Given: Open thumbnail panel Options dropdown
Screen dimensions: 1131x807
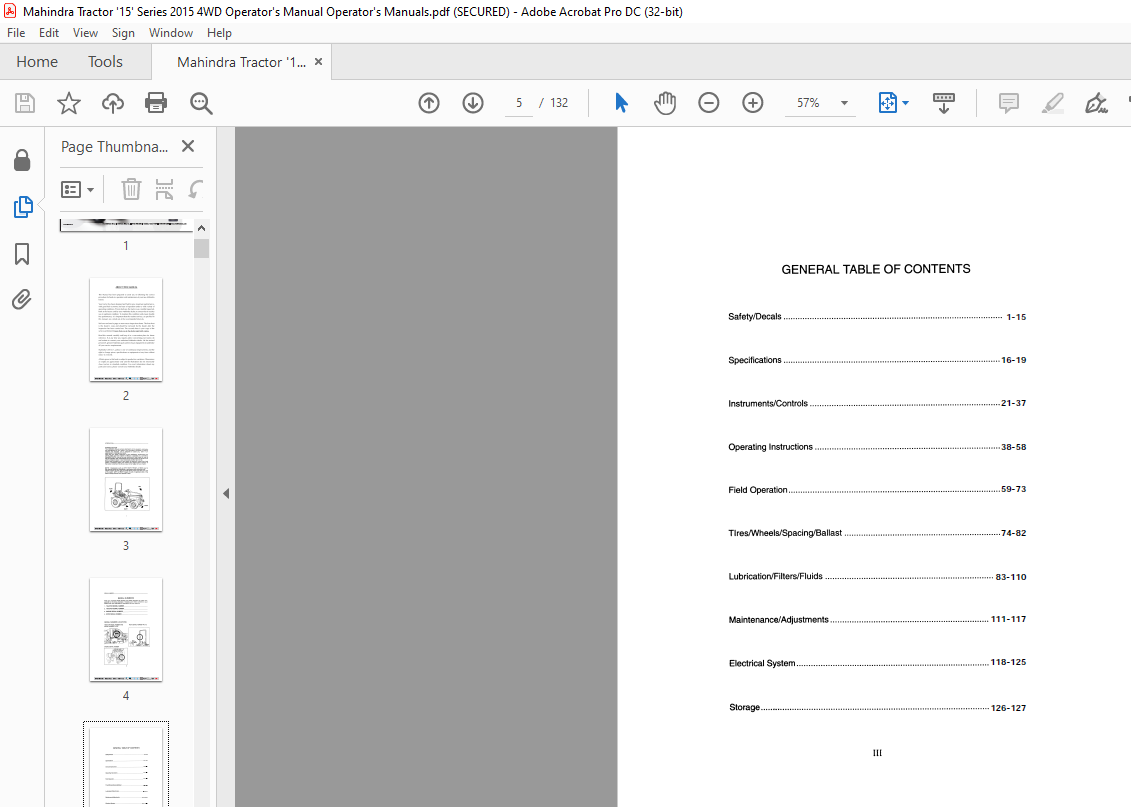Looking at the screenshot, I should (78, 190).
